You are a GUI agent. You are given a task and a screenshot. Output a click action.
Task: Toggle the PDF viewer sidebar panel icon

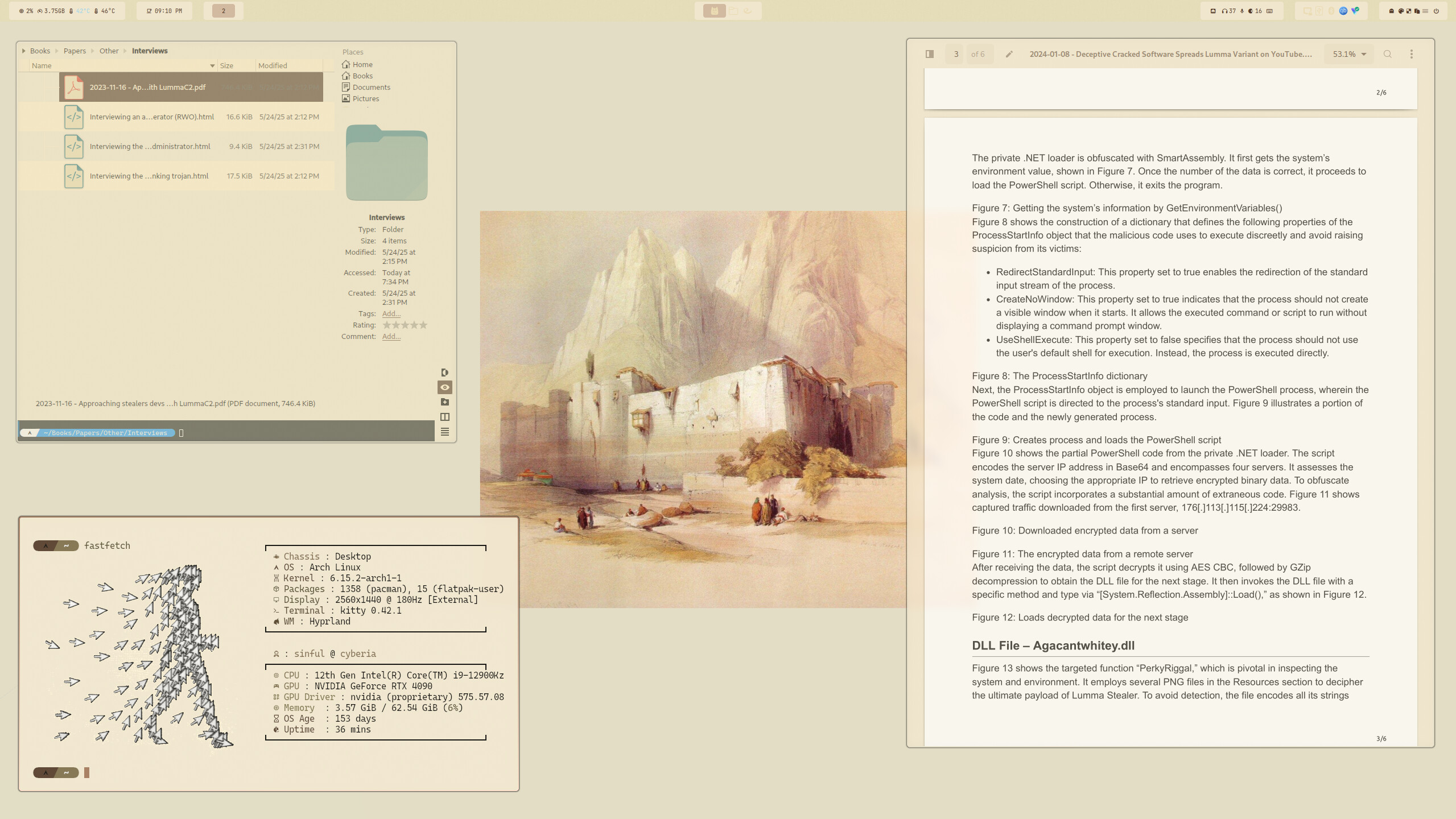930,54
